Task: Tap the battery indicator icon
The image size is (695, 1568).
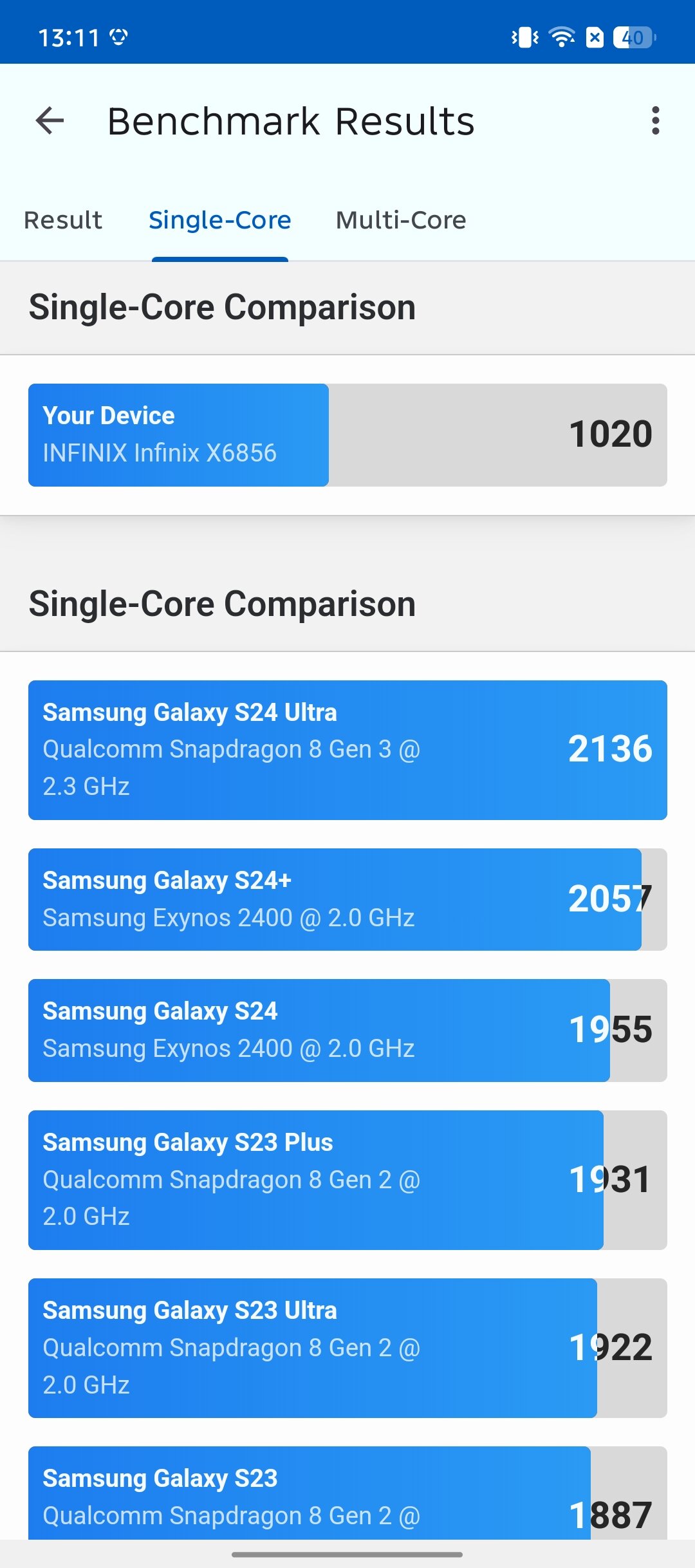Action: 635,37
